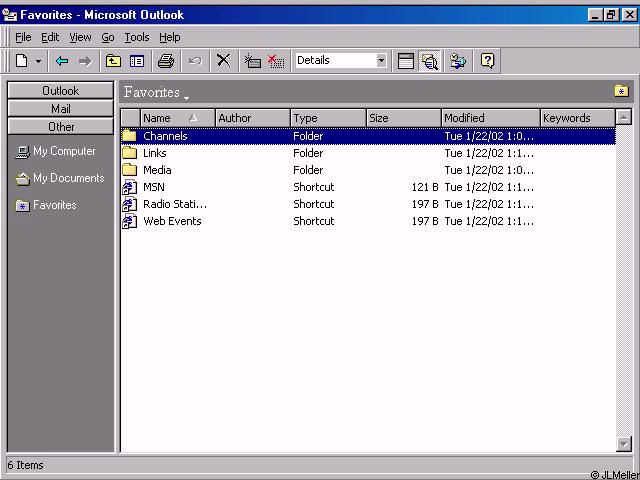Viewport: 640px width, 480px height.
Task: Click the MSN shortcut icon
Action: [130, 187]
